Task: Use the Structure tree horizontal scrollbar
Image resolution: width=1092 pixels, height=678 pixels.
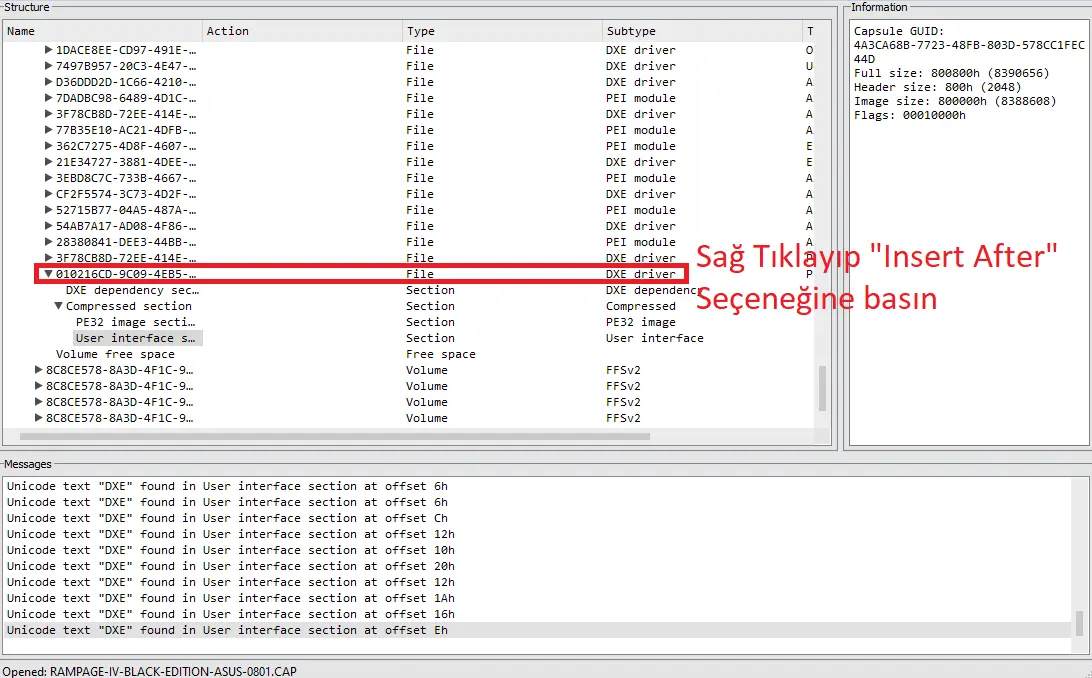Action: [x=334, y=436]
